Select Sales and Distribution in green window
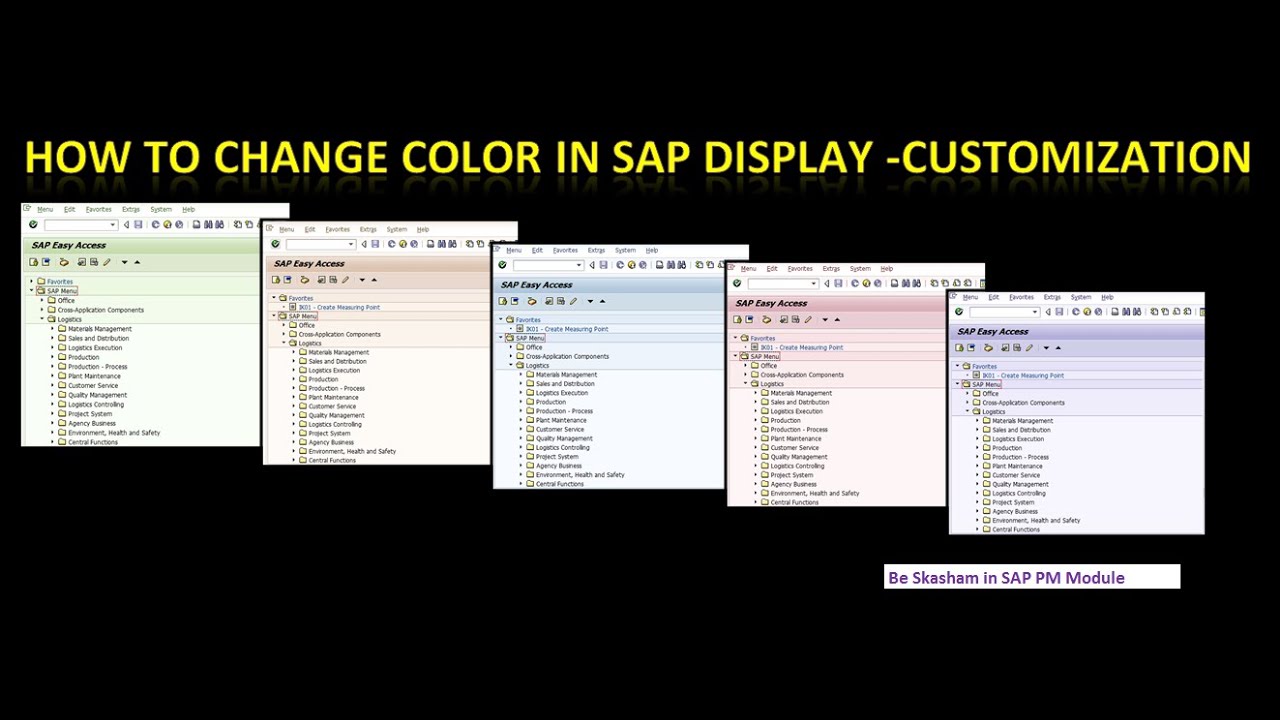 [98, 338]
